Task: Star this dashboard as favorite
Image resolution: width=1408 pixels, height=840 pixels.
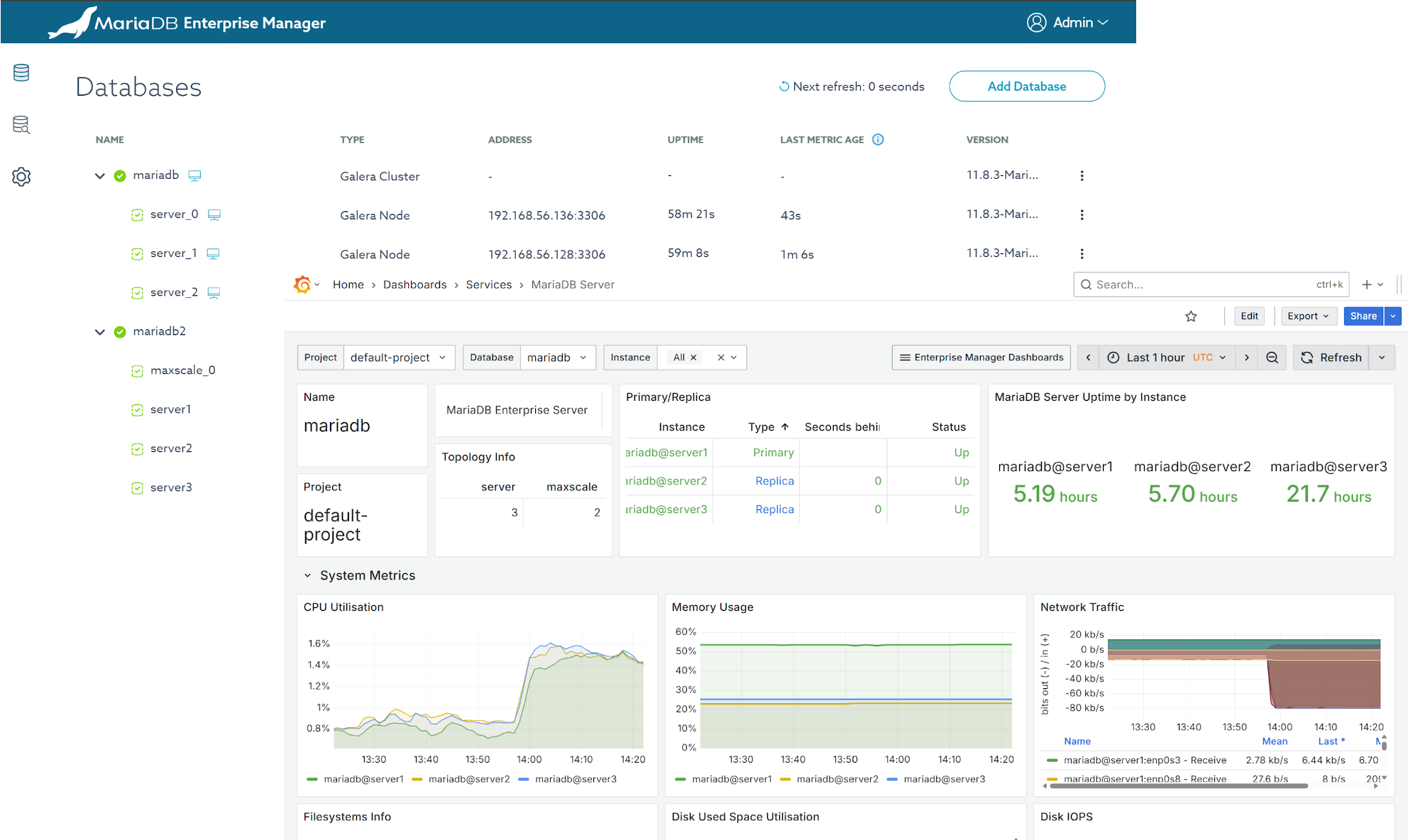Action: (1191, 316)
